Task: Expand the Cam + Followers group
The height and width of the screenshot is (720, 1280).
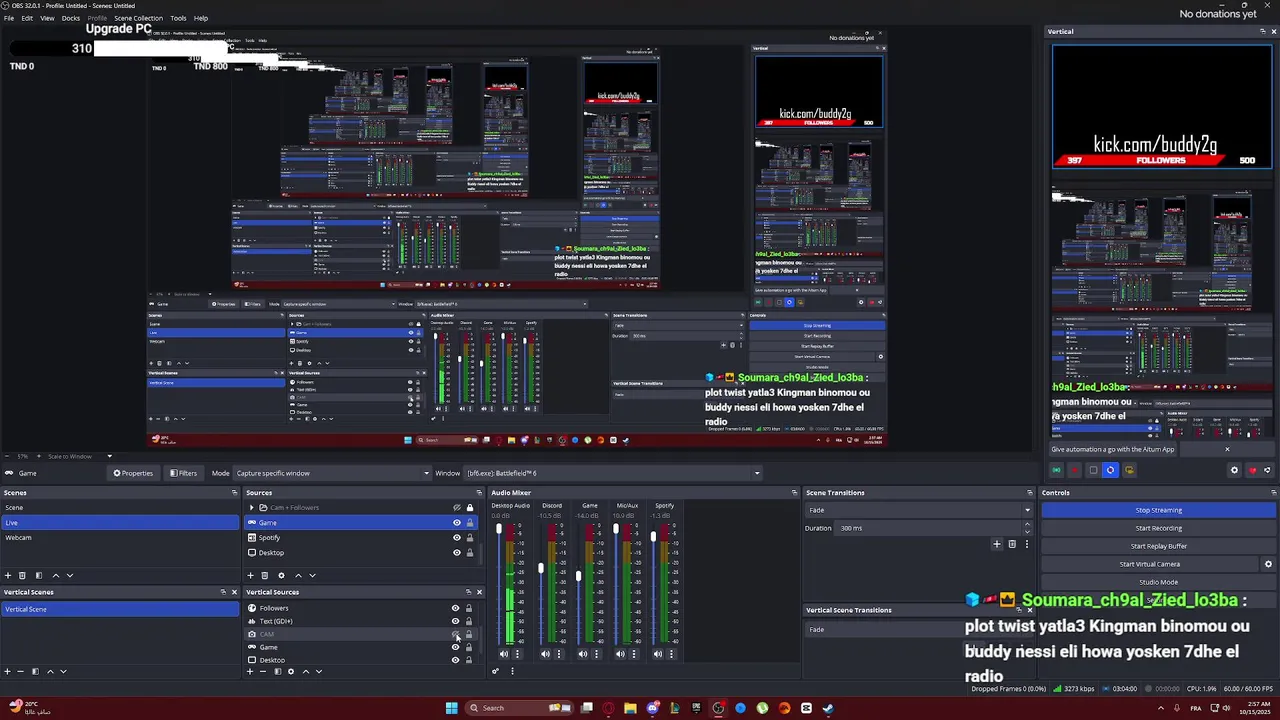Action: point(251,508)
